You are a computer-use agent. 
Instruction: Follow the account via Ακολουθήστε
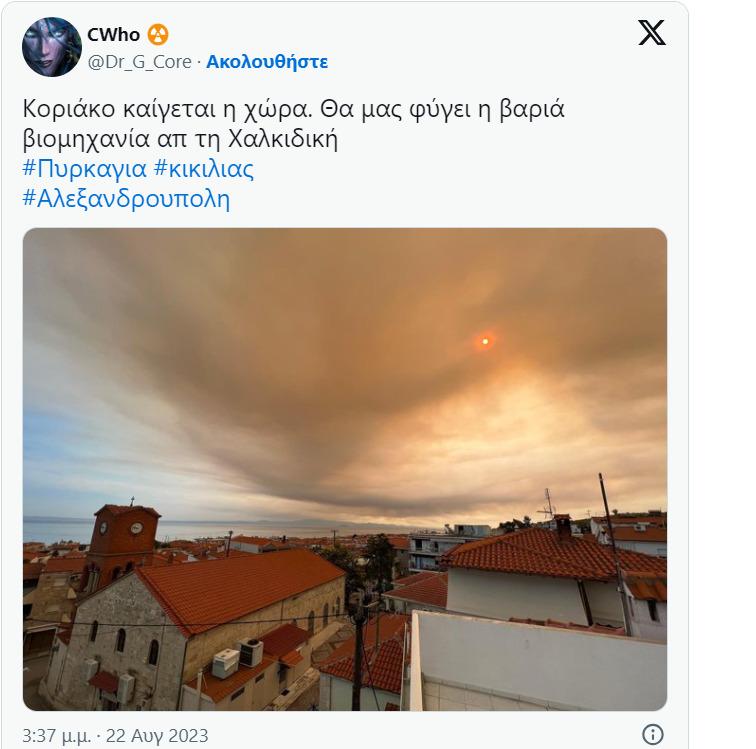point(267,62)
